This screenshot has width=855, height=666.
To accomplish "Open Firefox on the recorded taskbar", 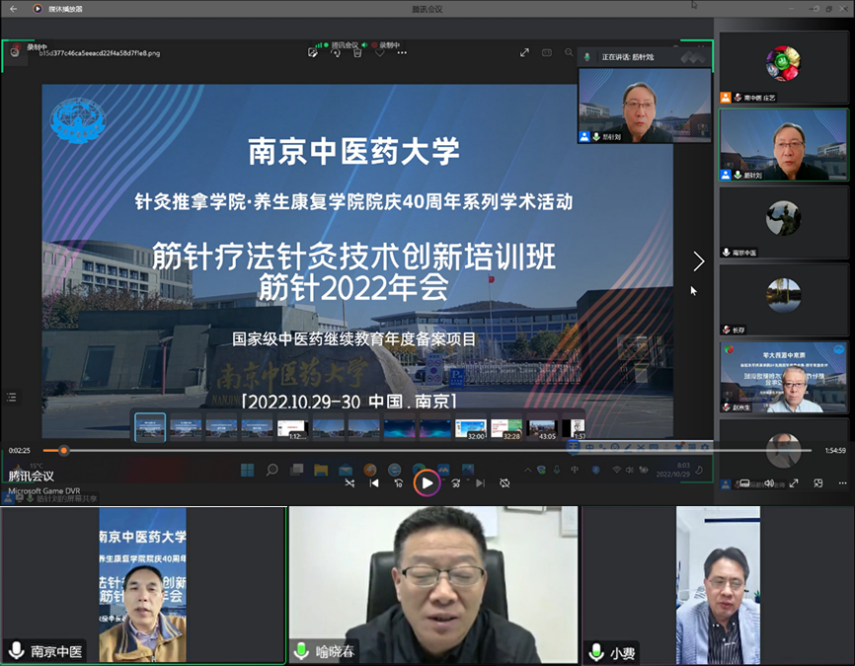I will [370, 470].
